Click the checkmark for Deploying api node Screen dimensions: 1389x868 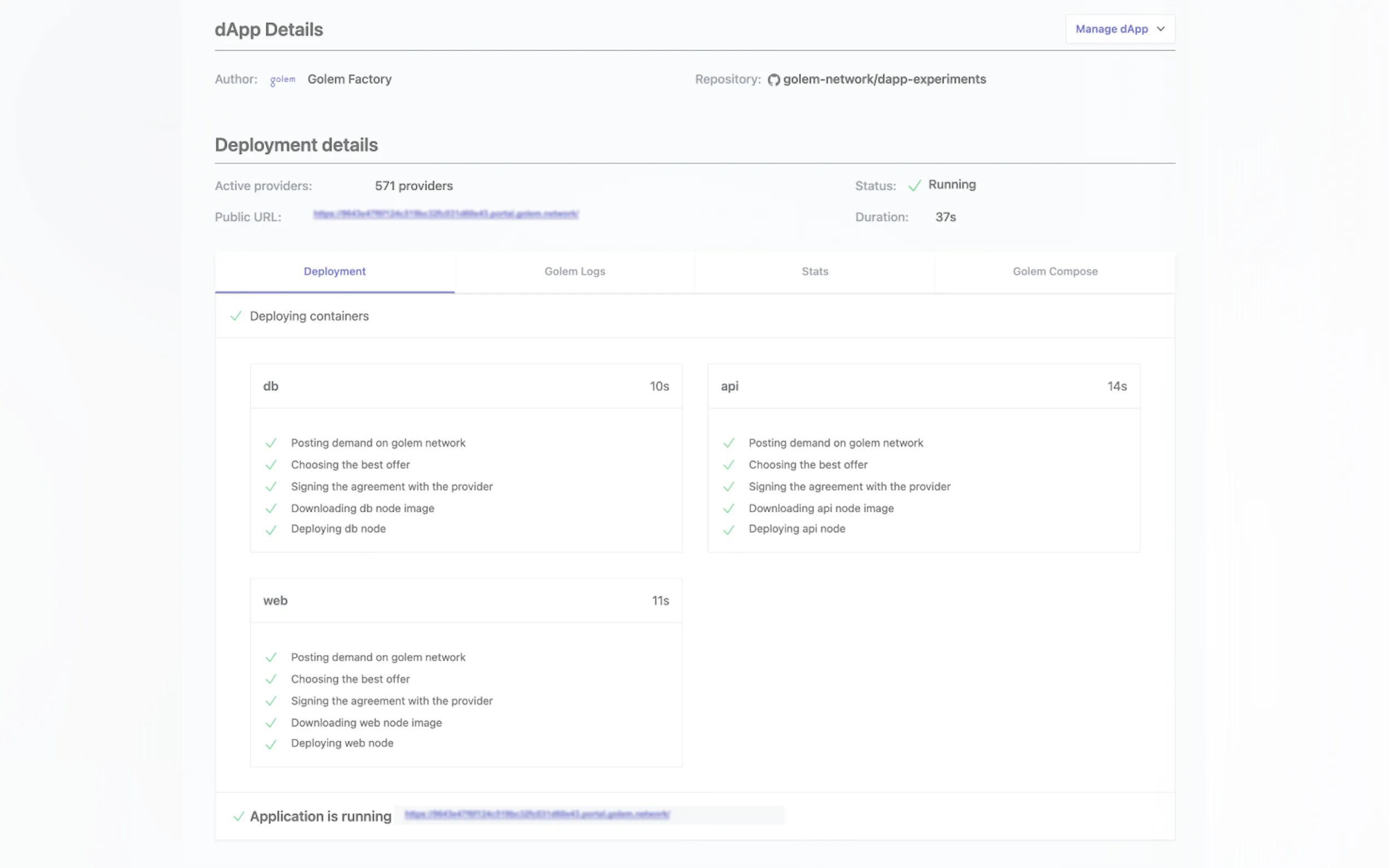pos(728,530)
